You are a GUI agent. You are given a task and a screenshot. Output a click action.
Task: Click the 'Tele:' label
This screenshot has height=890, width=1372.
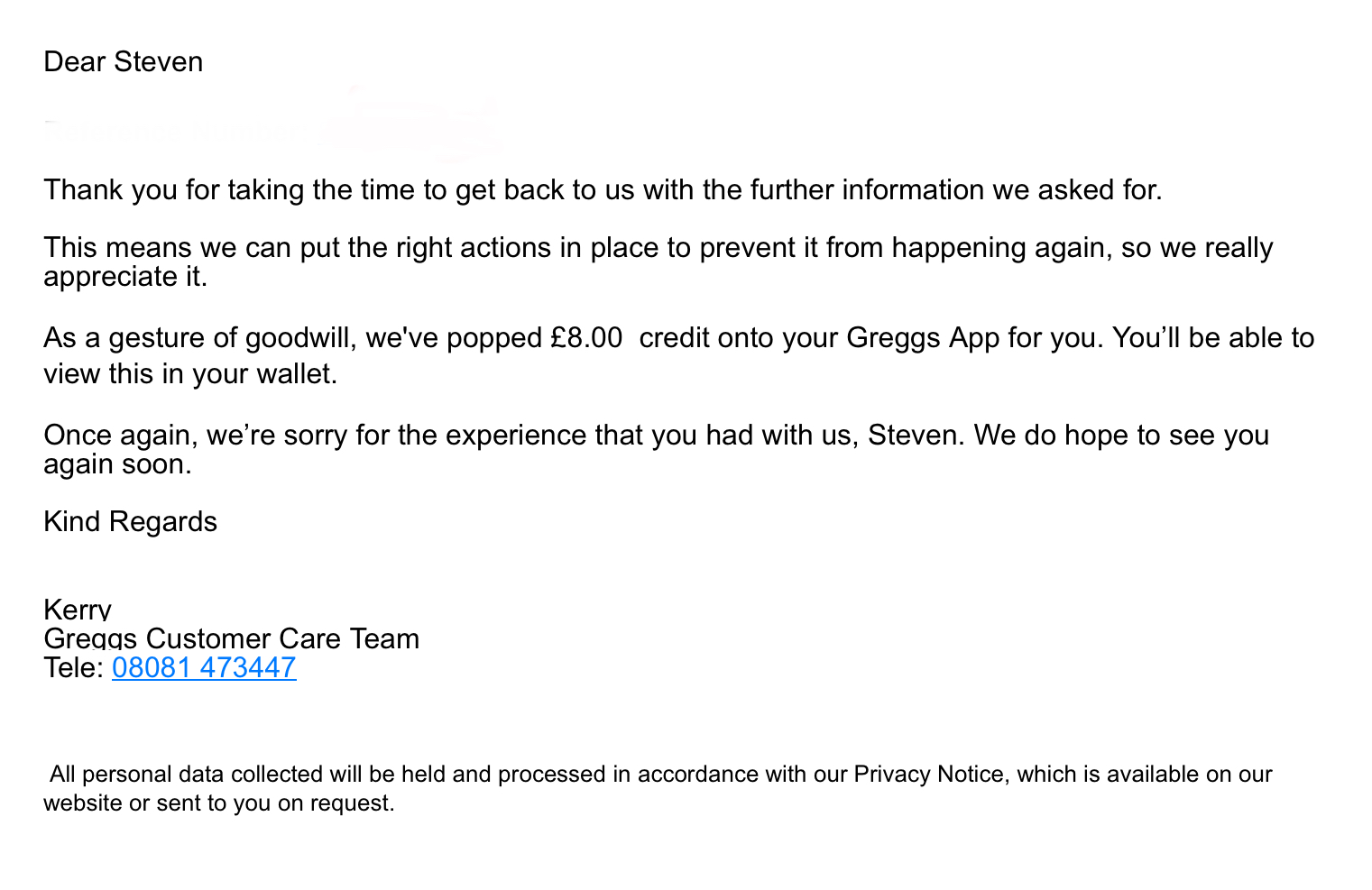tap(74, 667)
